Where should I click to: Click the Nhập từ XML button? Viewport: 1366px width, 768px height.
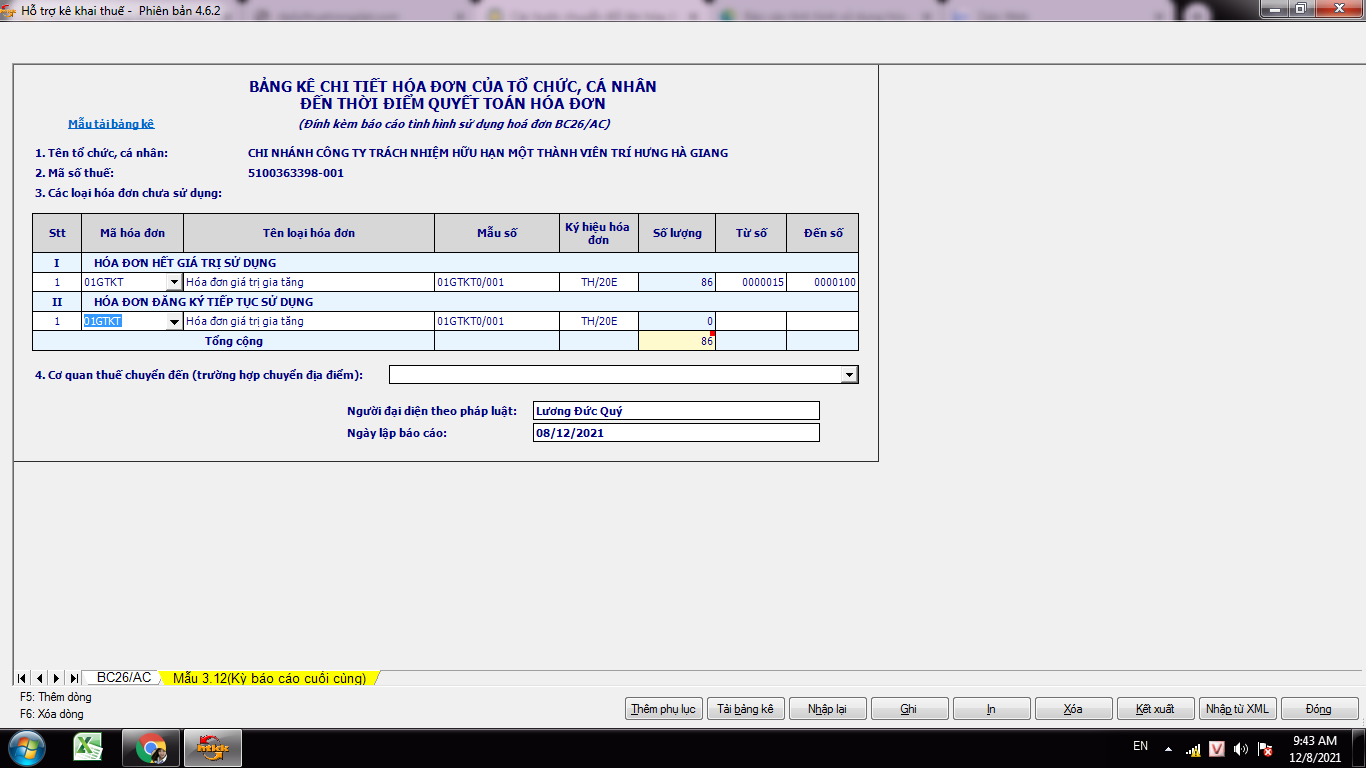[1237, 709]
